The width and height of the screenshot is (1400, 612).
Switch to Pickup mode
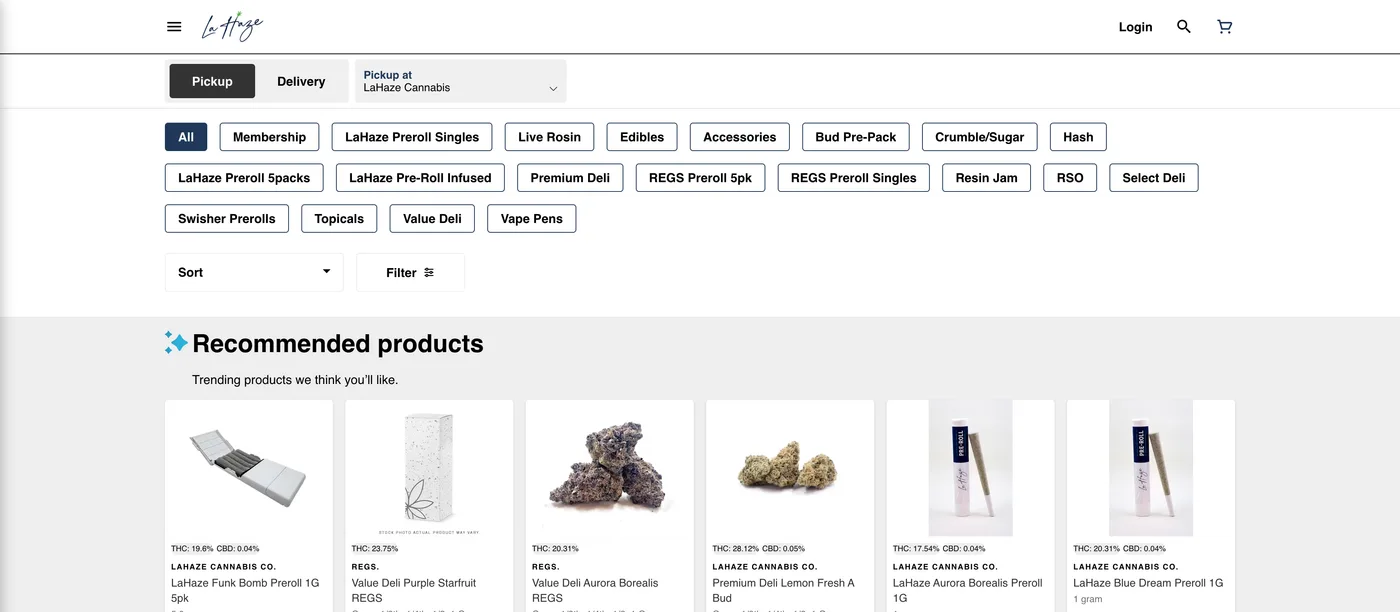click(212, 81)
